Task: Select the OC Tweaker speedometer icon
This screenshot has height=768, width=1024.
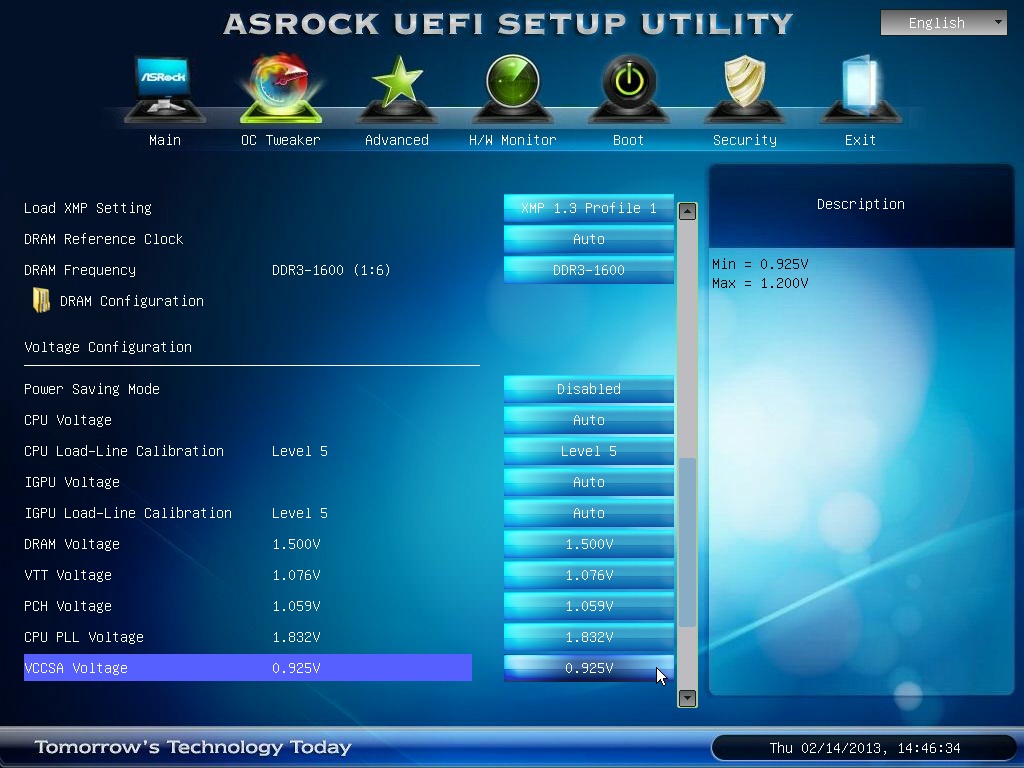Action: click(x=281, y=88)
